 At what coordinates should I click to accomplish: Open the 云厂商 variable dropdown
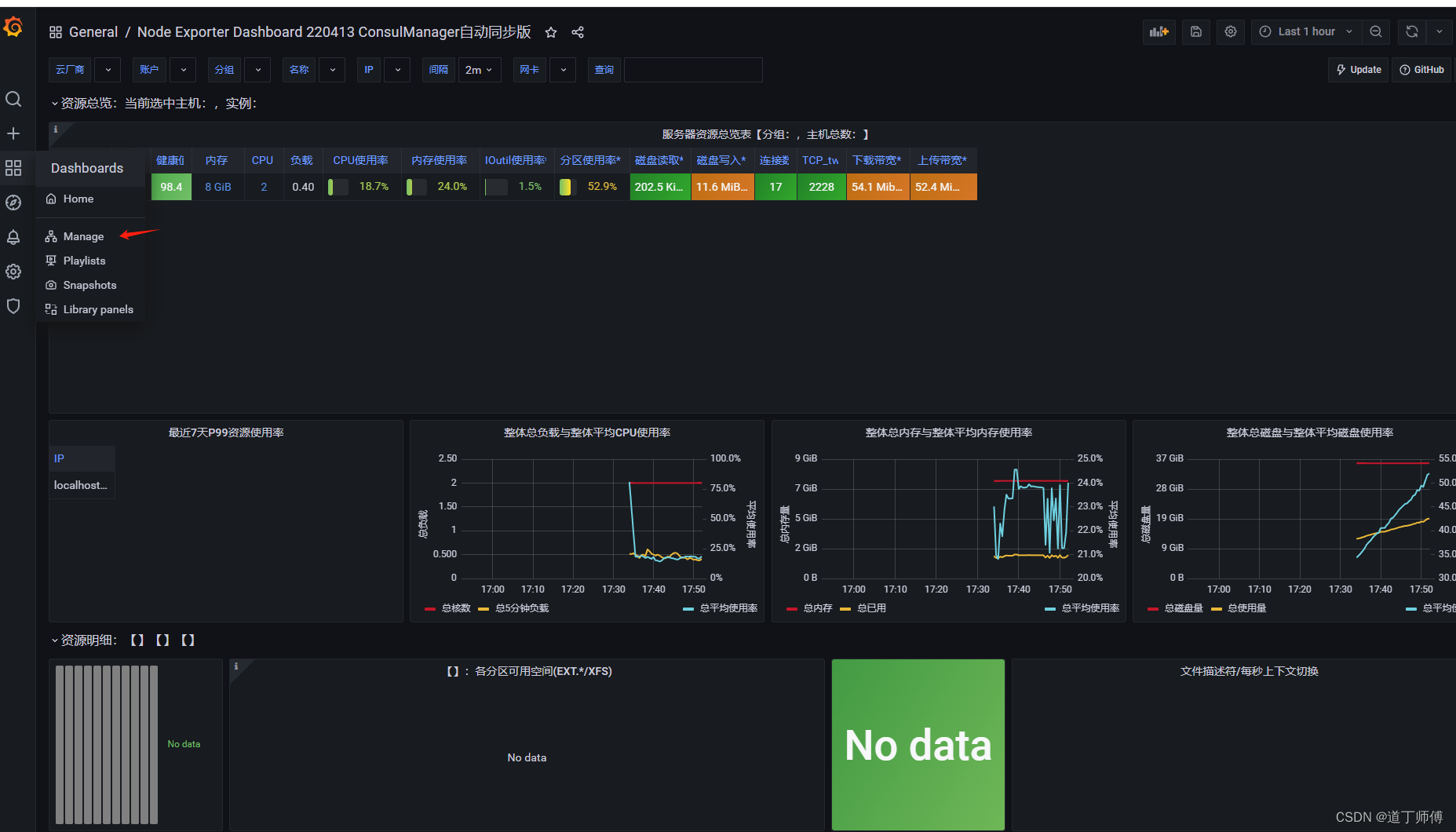point(108,70)
